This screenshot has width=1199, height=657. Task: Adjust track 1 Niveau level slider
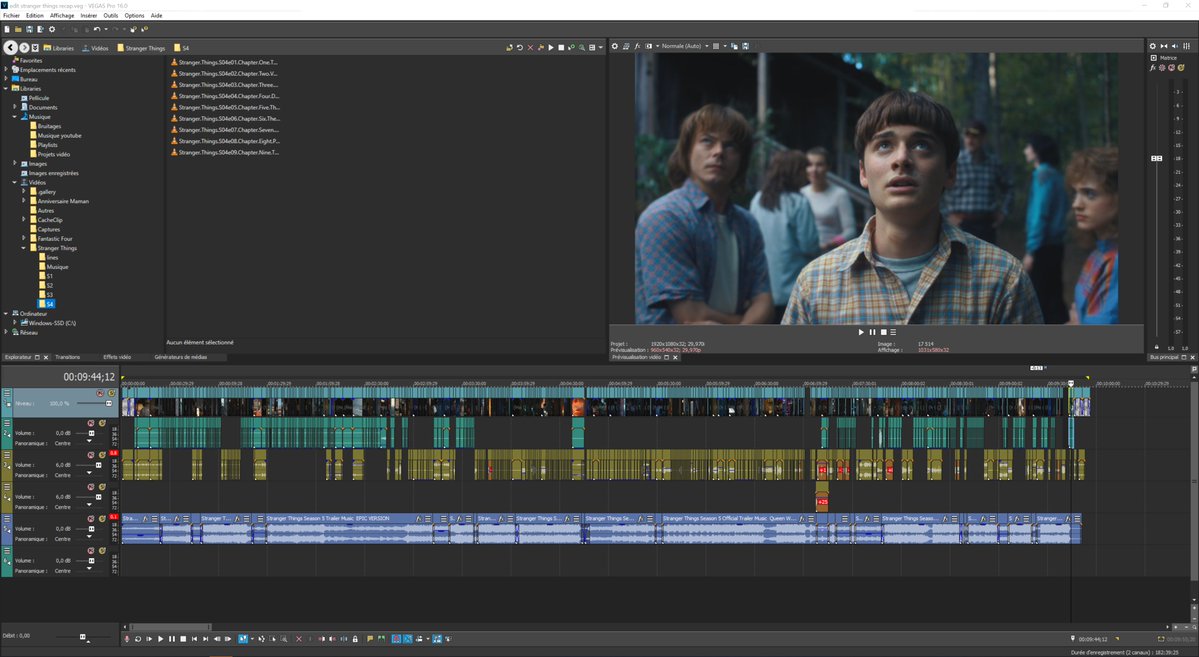point(109,403)
